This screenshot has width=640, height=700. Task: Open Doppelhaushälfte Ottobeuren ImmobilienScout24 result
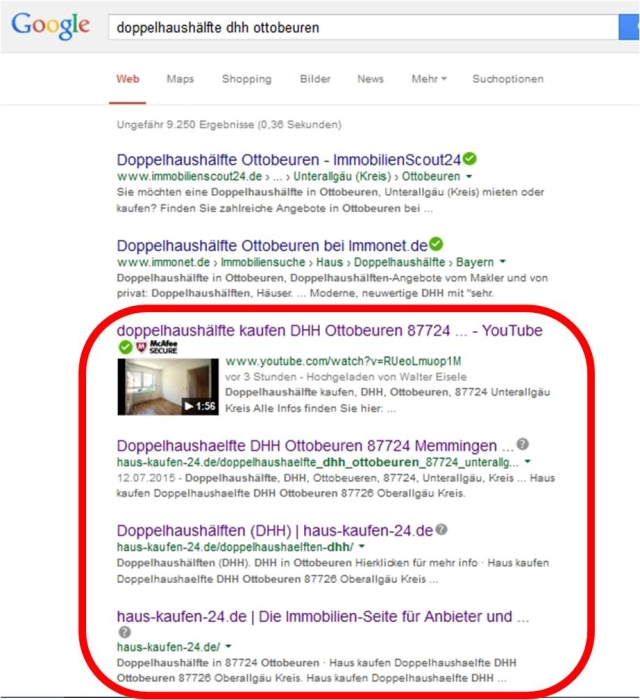289,160
